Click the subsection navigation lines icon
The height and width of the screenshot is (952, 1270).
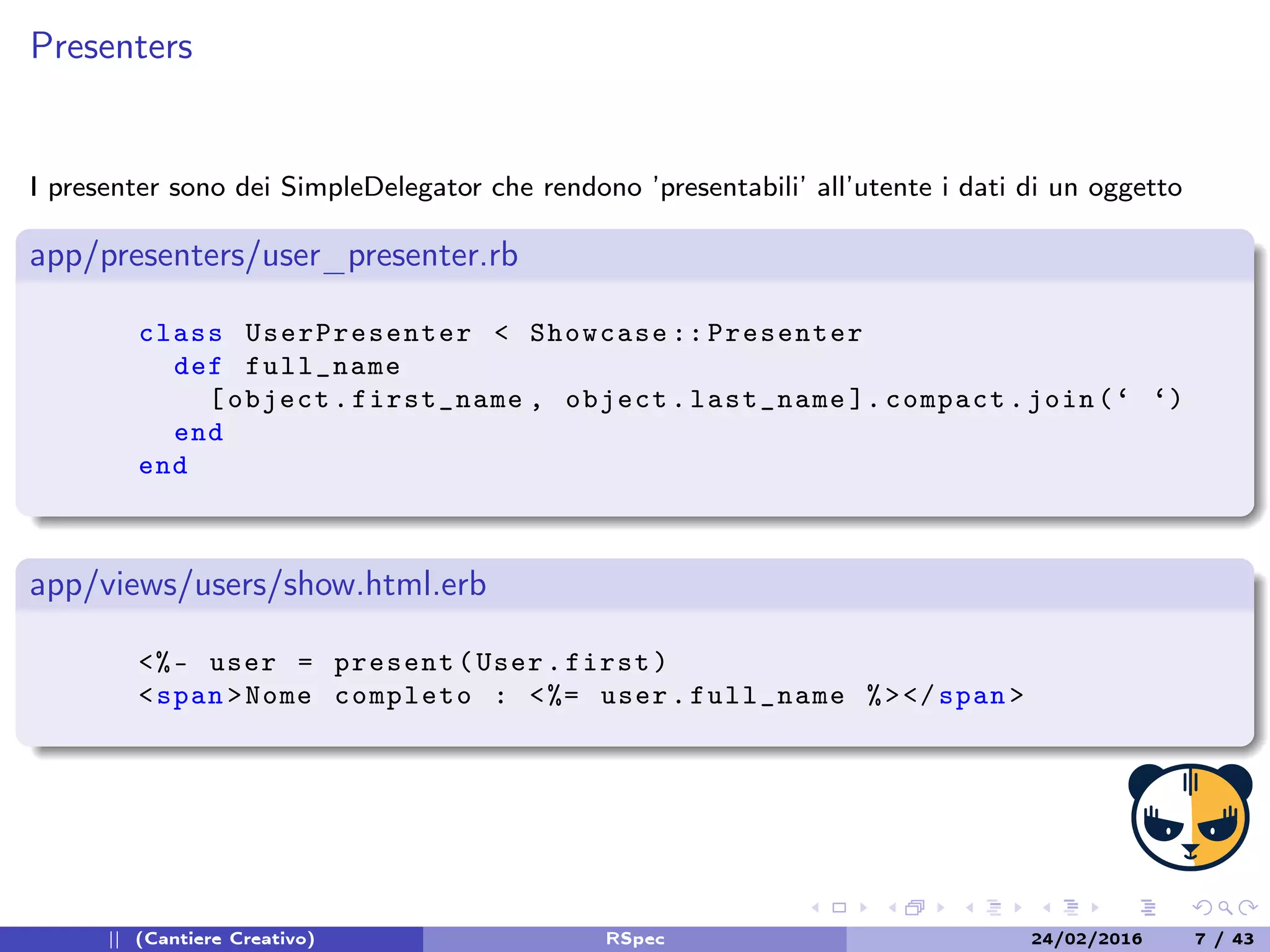pyautogui.click(x=994, y=908)
